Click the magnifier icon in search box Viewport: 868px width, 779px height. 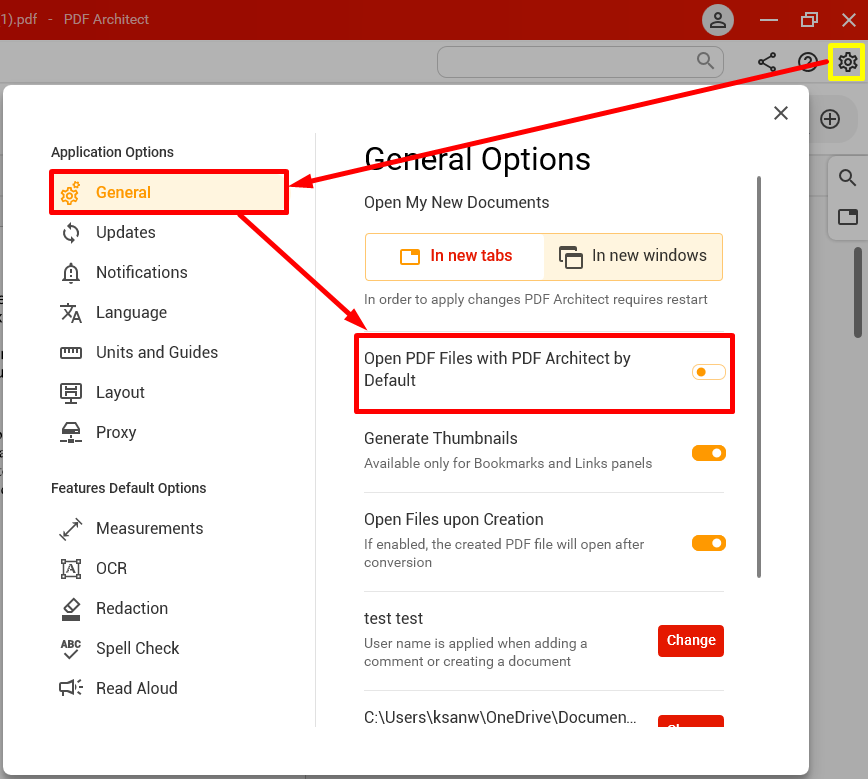click(x=705, y=60)
